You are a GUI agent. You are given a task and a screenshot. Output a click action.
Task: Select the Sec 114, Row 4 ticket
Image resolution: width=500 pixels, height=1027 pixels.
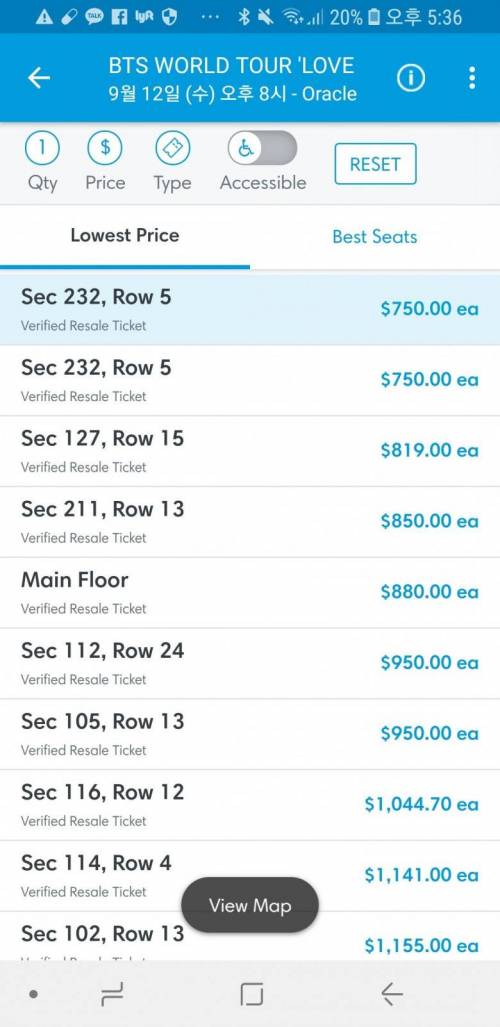(x=250, y=875)
